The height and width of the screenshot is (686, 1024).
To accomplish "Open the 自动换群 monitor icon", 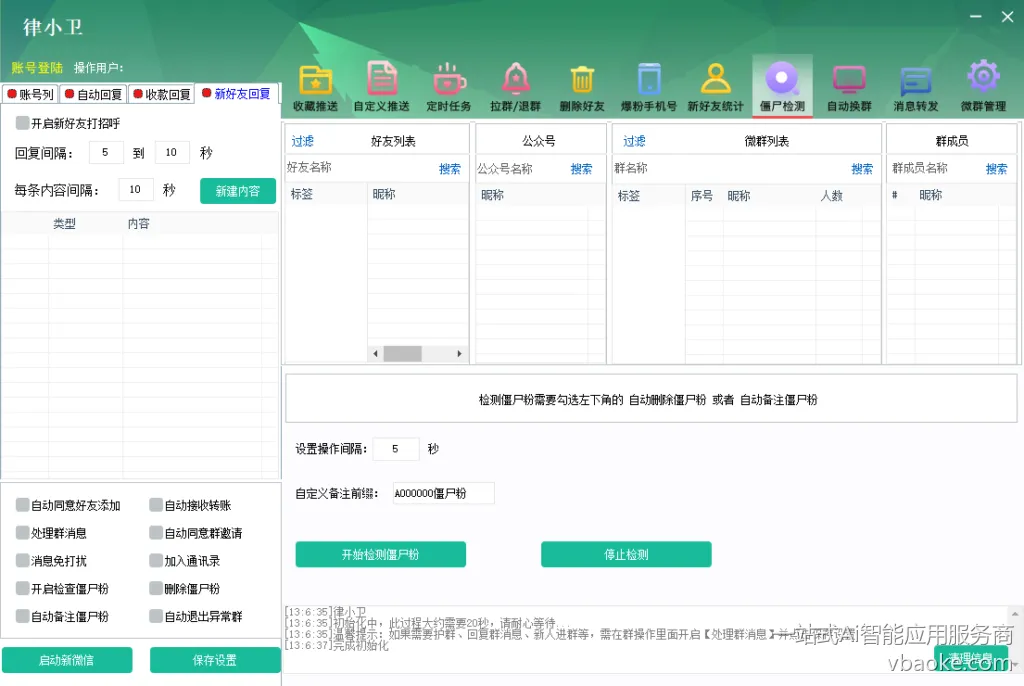I will 849,80.
